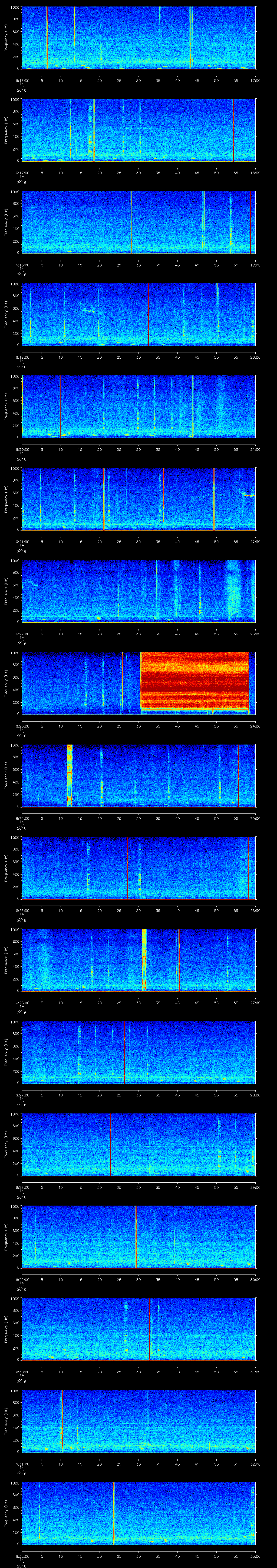Select the vertical line near 33 seconds in the 6:30 panel
Viewport: 277px width, 1568px height.
(150, 1328)
